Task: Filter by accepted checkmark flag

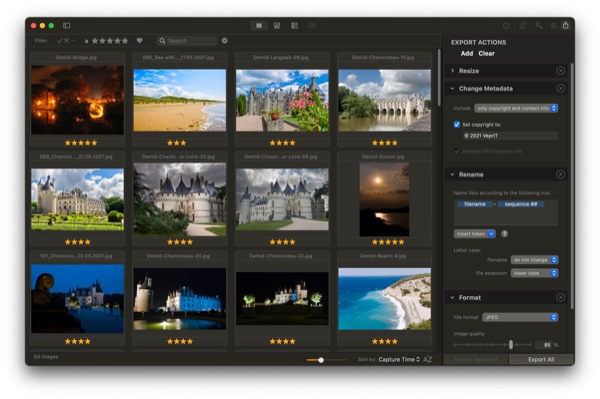Action: click(60, 41)
